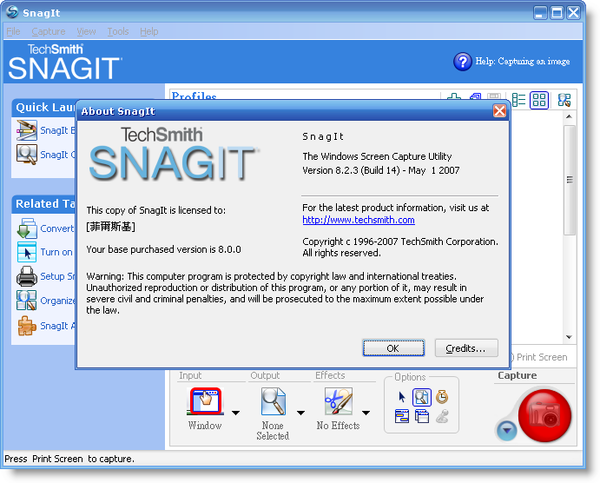This screenshot has height=483, width=600.
Task: Toggle Preview Window option with magnifier
Action: click(422, 397)
